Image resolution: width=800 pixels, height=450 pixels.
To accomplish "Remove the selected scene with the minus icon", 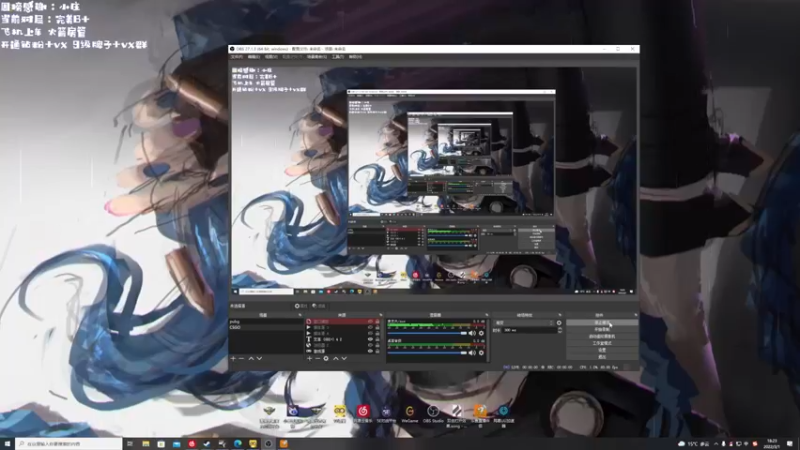I will coord(241,358).
